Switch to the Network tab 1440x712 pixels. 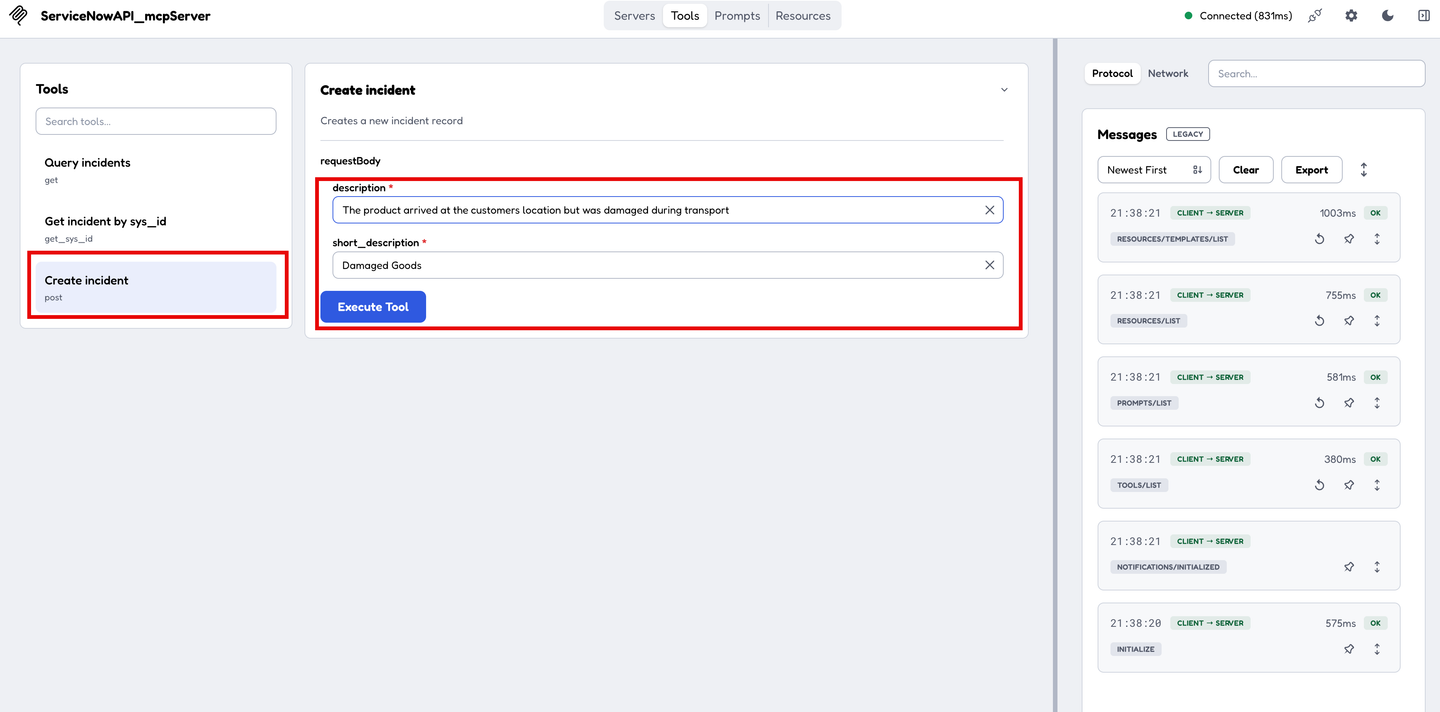(1168, 74)
